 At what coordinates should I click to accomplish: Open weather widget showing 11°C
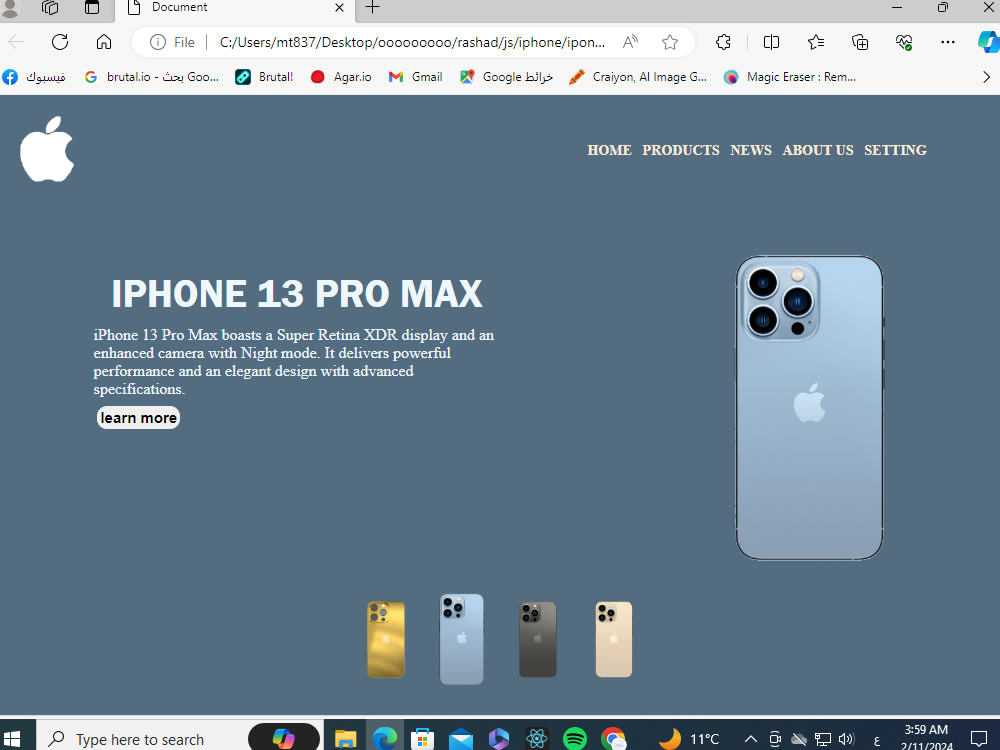pos(689,739)
